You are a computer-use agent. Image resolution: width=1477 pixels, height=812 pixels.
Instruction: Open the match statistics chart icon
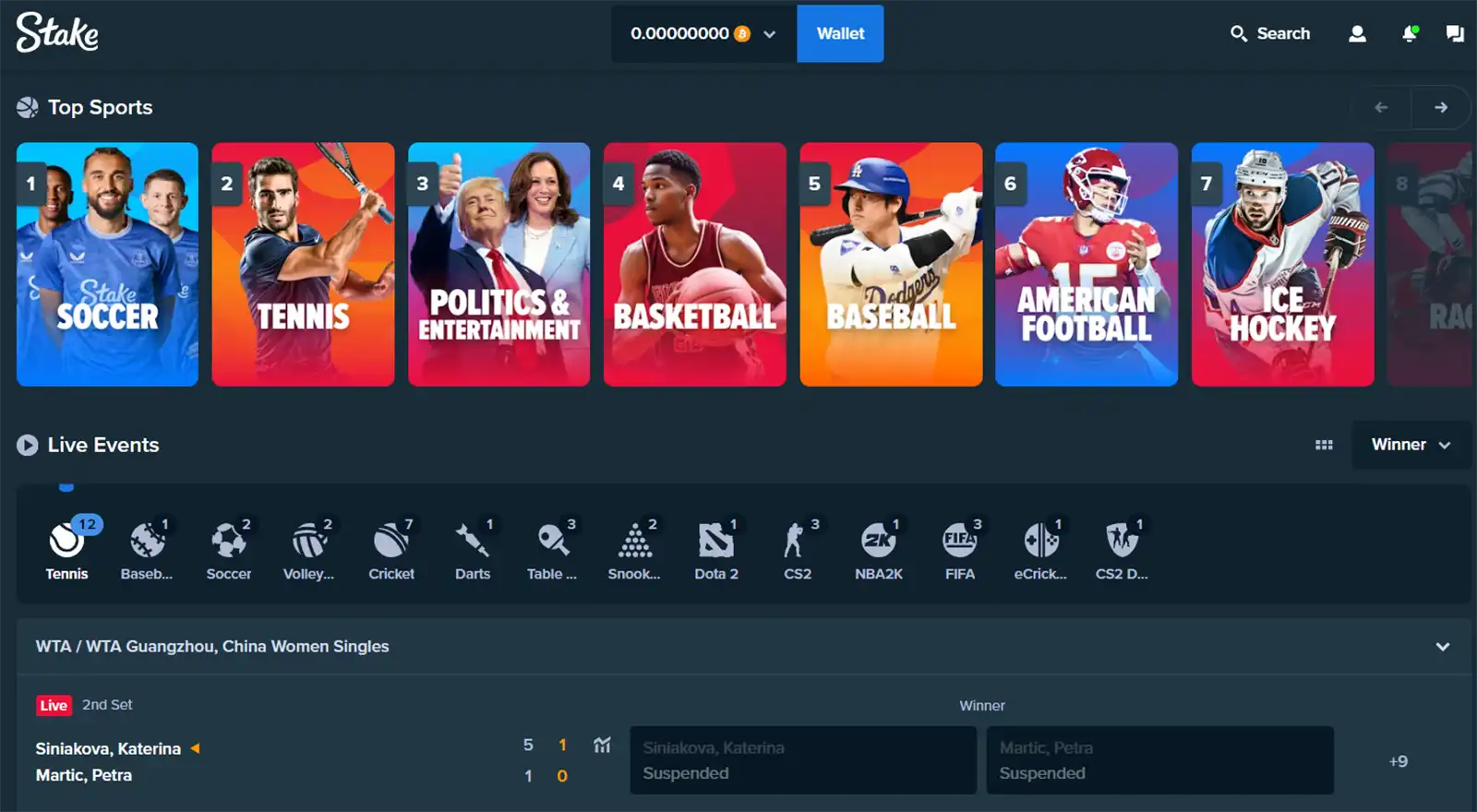pos(602,745)
